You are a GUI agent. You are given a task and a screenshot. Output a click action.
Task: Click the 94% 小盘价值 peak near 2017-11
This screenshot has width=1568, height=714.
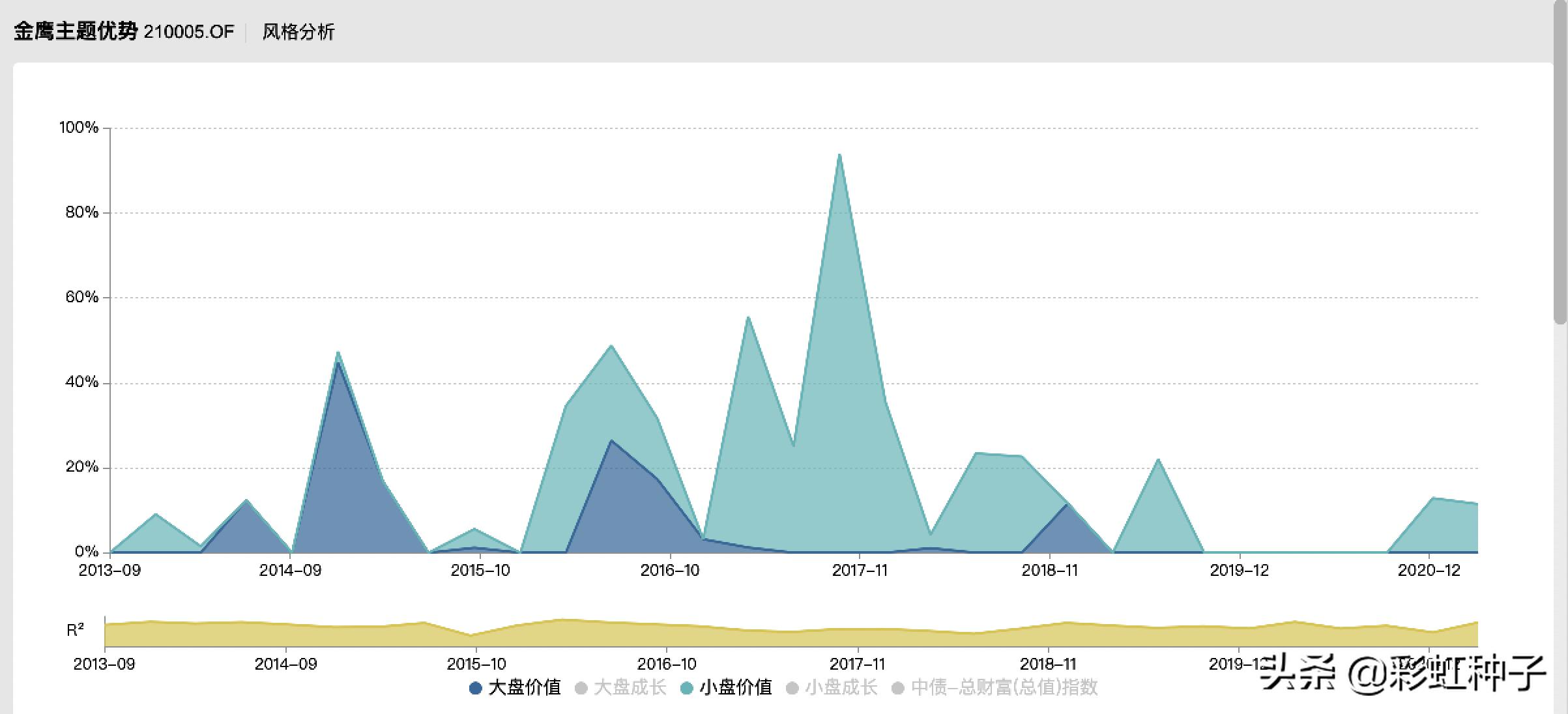tap(839, 155)
